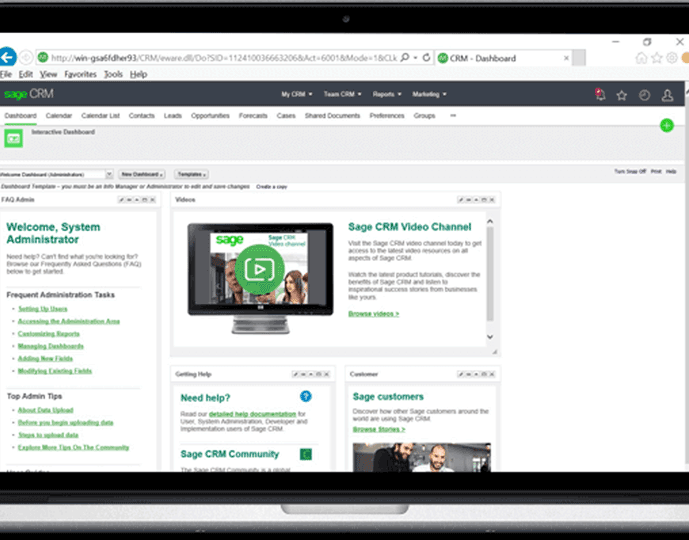Switch to the Calendar tab
The height and width of the screenshot is (540, 689).
pyautogui.click(x=58, y=116)
